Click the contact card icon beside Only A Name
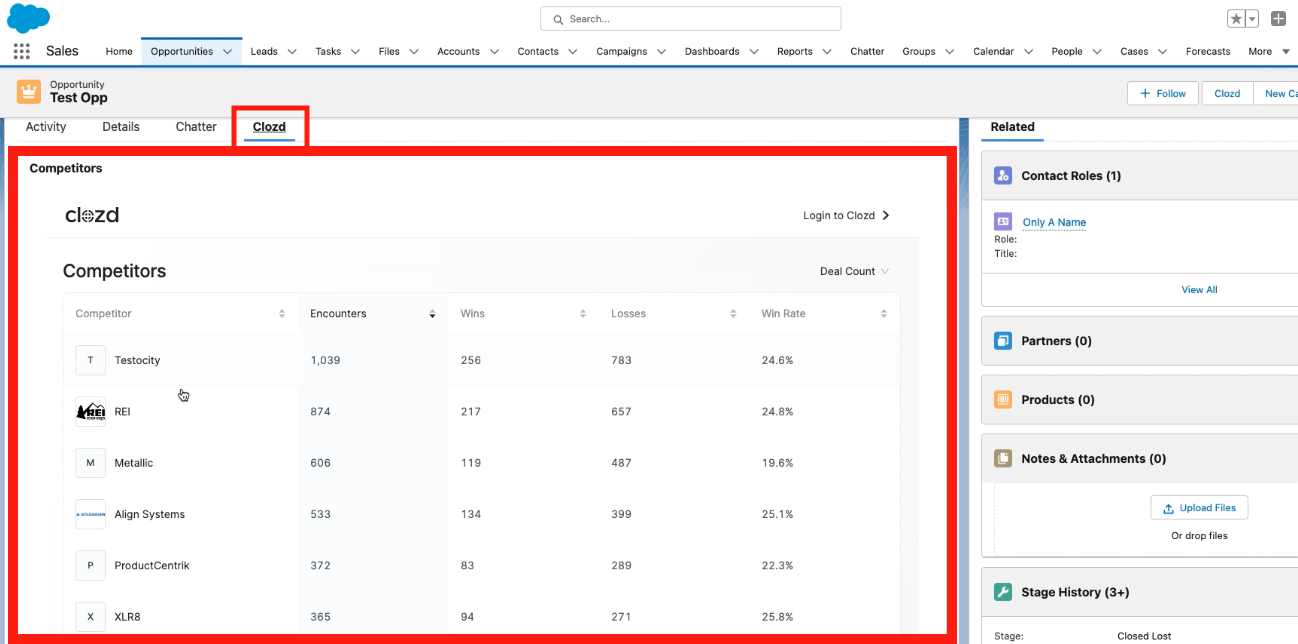 pos(1003,222)
